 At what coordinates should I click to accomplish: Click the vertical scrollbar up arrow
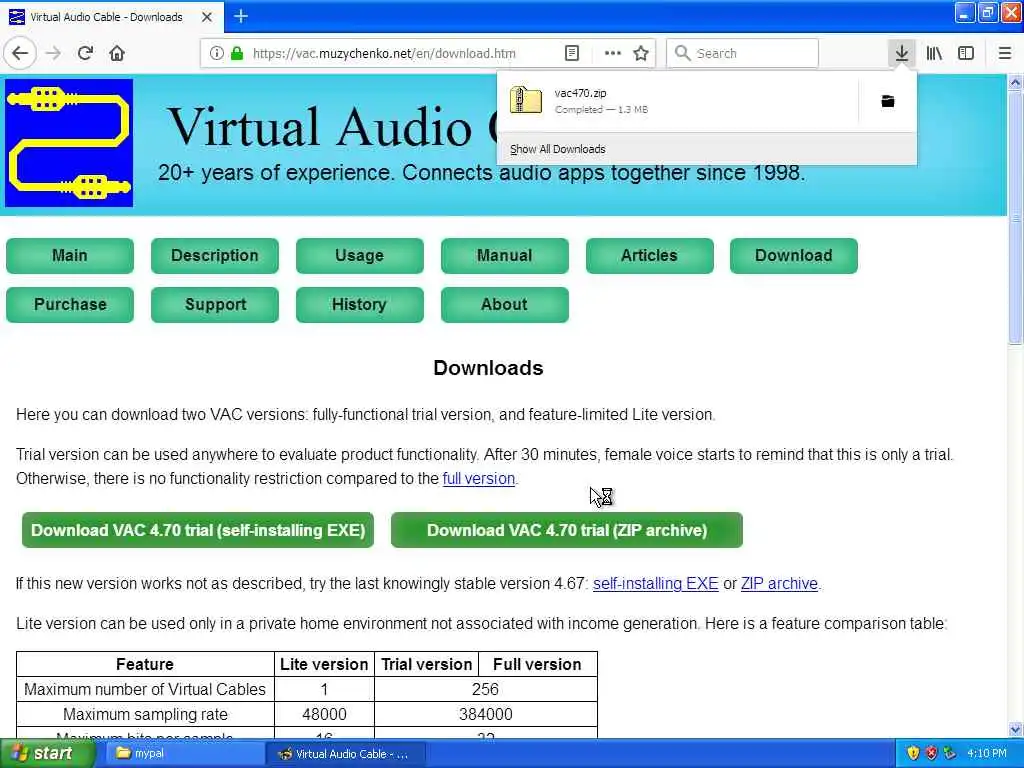click(1015, 82)
